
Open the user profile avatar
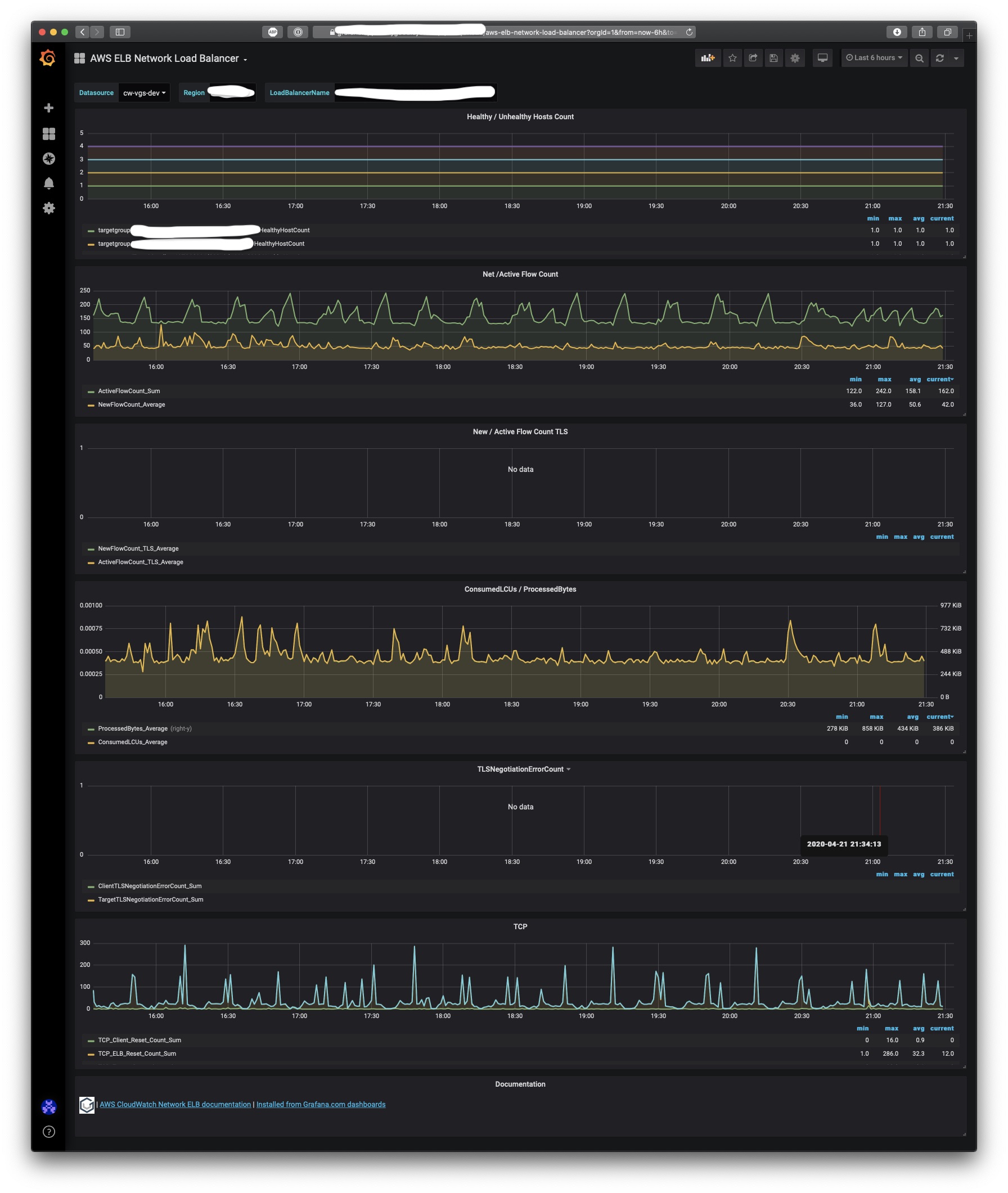(48, 1108)
